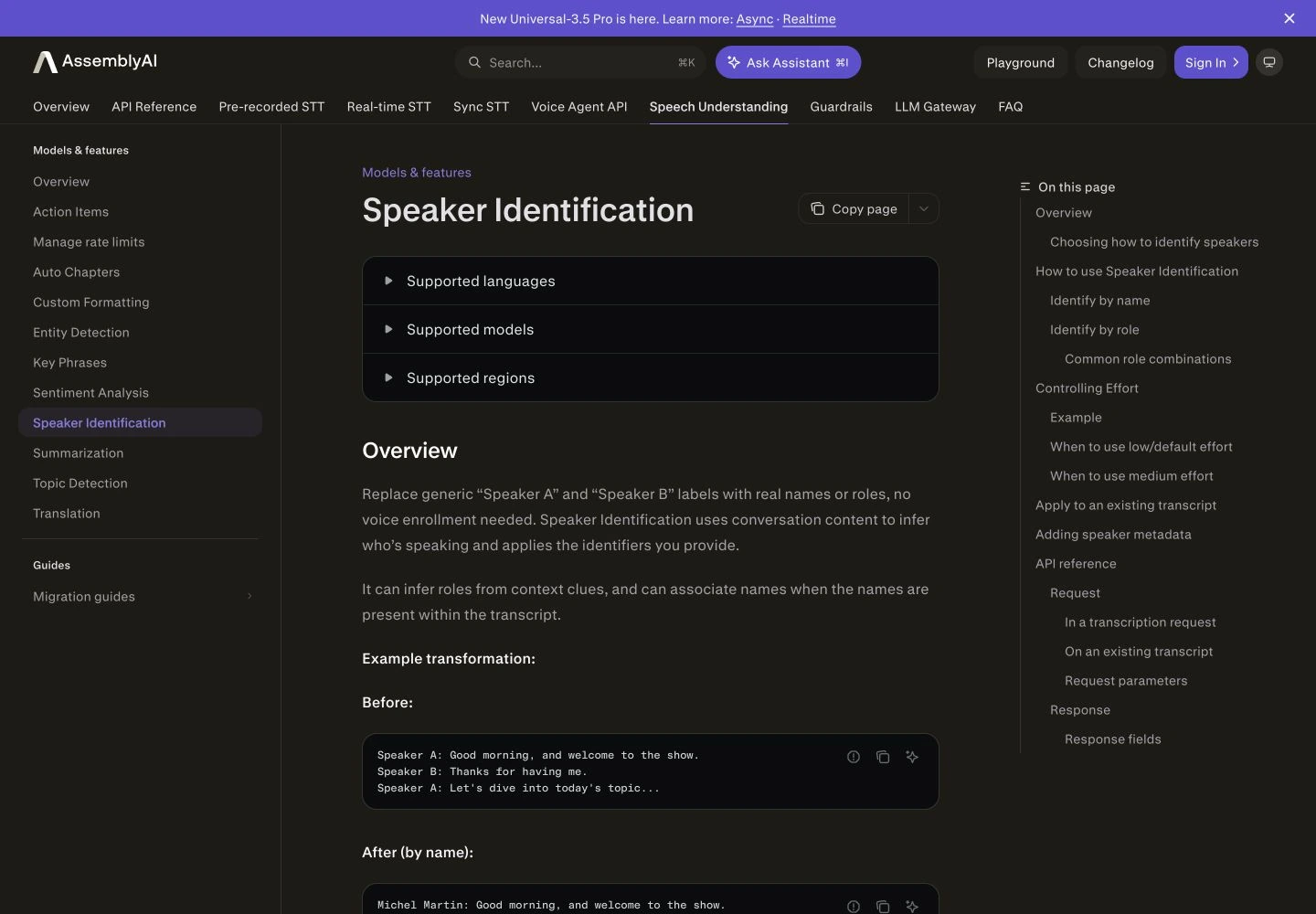
Task: Open Key Phrases in sidebar
Action: pyautogui.click(x=141, y=362)
